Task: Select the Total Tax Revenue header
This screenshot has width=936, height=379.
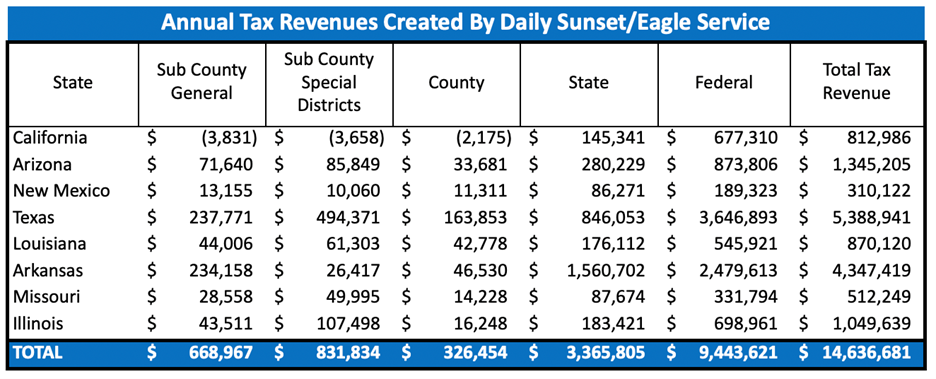Action: point(857,82)
